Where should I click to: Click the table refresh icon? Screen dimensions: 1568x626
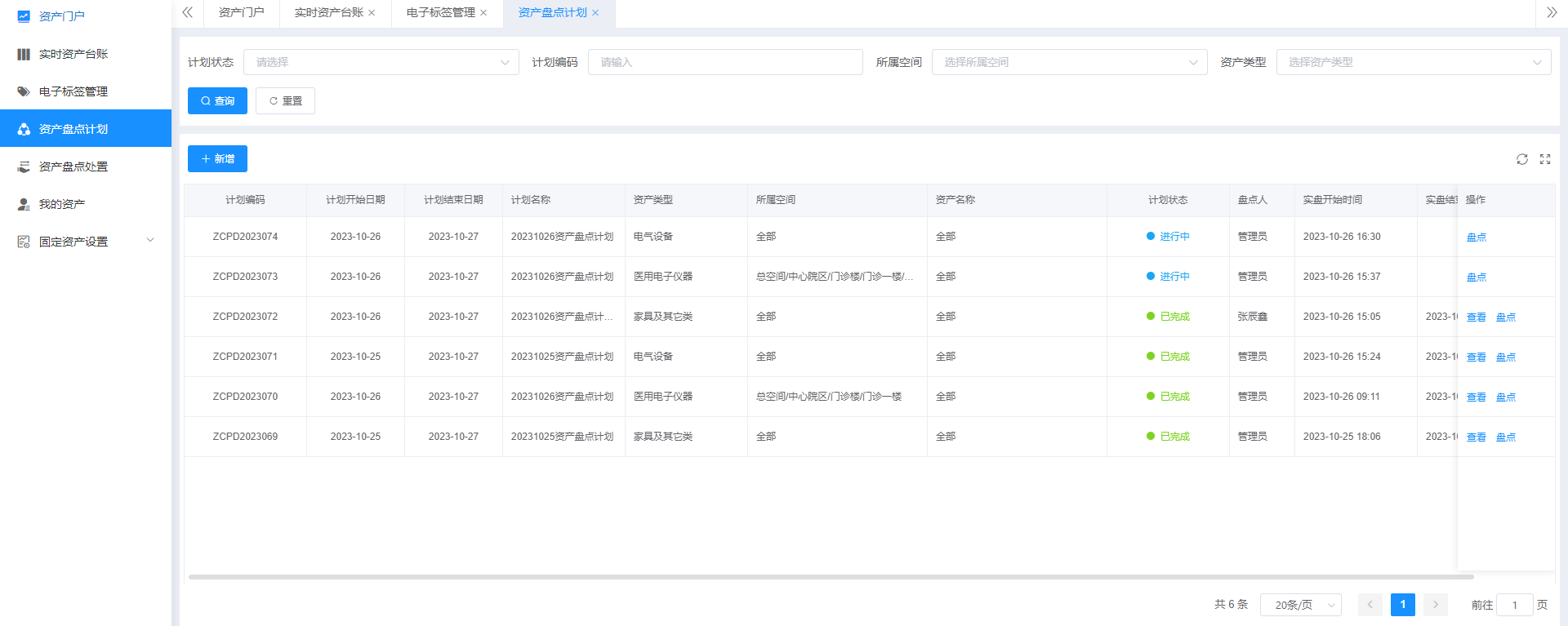(1522, 159)
